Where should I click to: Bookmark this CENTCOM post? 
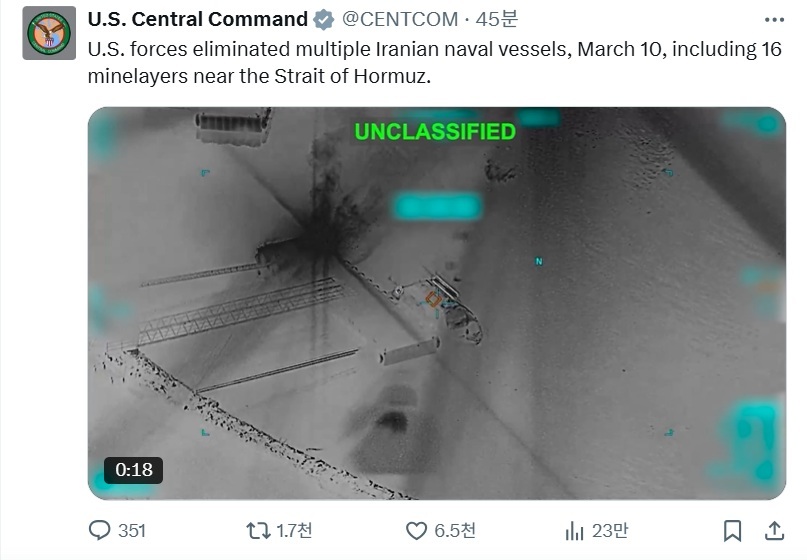pos(732,530)
